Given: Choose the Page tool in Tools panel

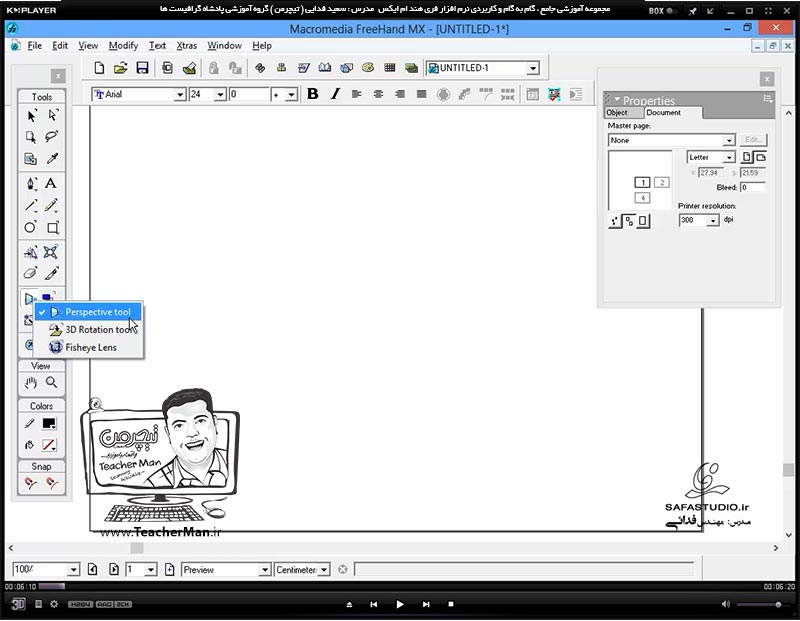Looking at the screenshot, I should tap(31, 137).
